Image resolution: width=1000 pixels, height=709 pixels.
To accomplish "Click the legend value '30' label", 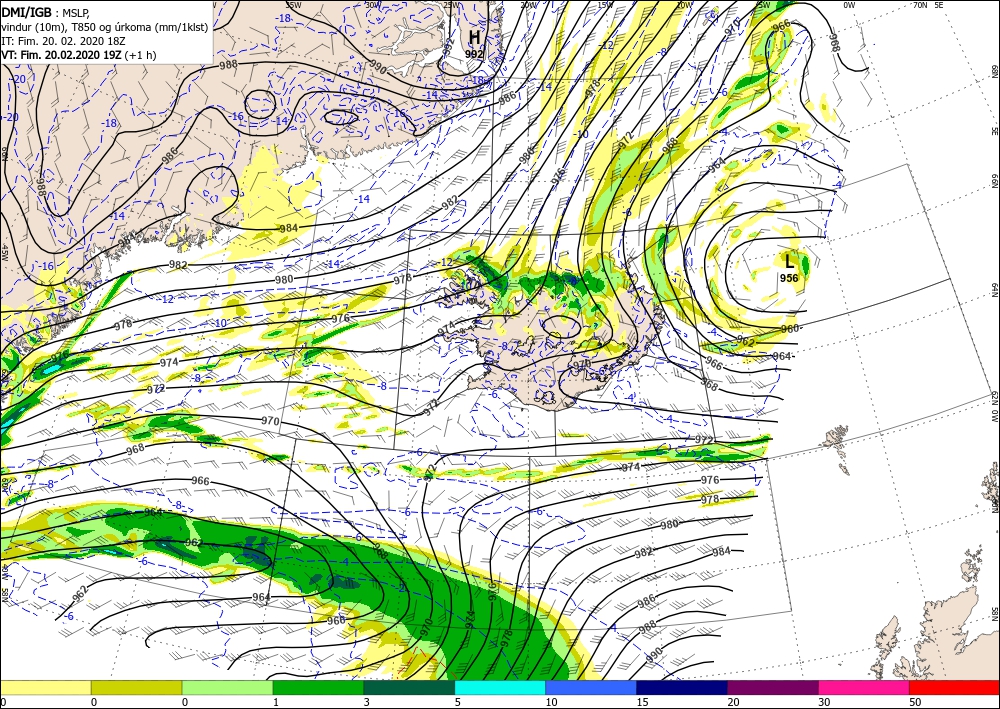I will pyautogui.click(x=824, y=702).
